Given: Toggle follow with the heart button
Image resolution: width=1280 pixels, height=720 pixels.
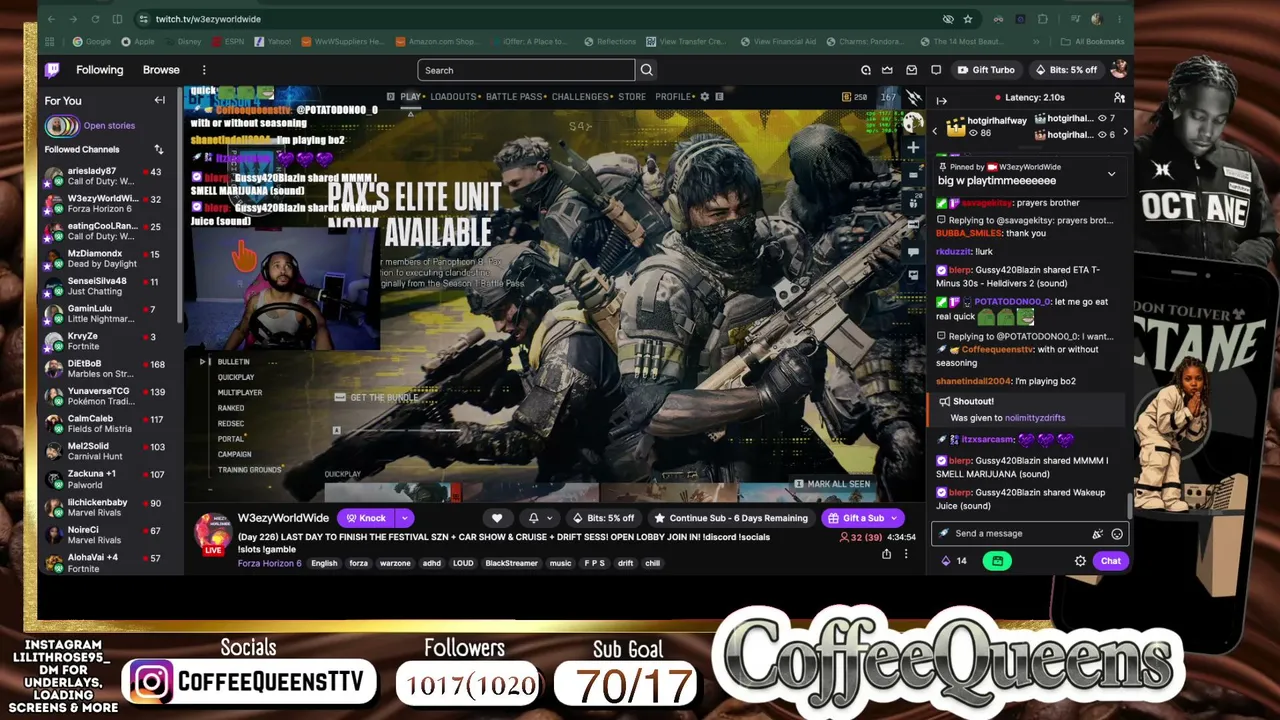Looking at the screenshot, I should pos(497,518).
